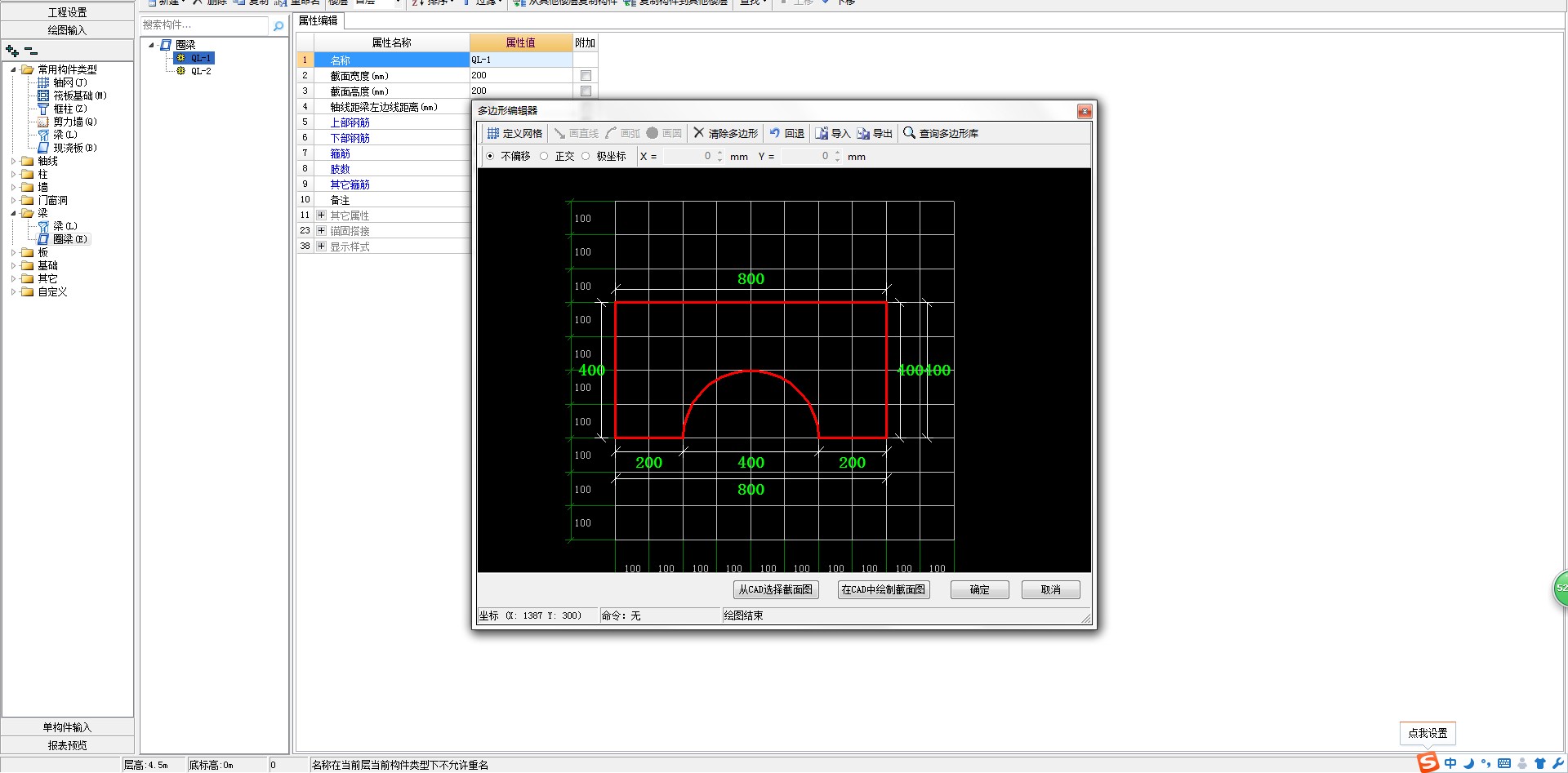Open the 单构件输入 panel tab
The height and width of the screenshot is (773, 1568).
pyautogui.click(x=68, y=727)
